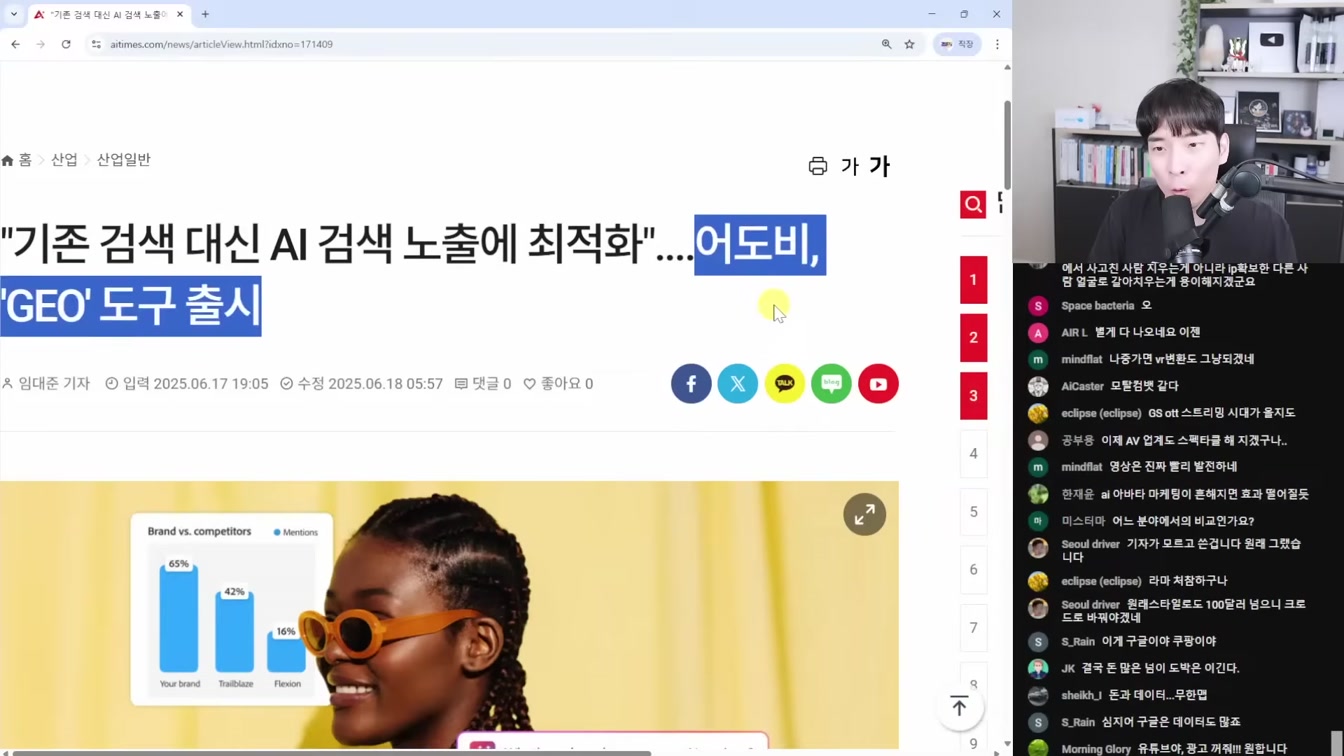Viewport: 1344px width, 756px height.
Task: Bookmark this page with star icon
Action: (909, 44)
